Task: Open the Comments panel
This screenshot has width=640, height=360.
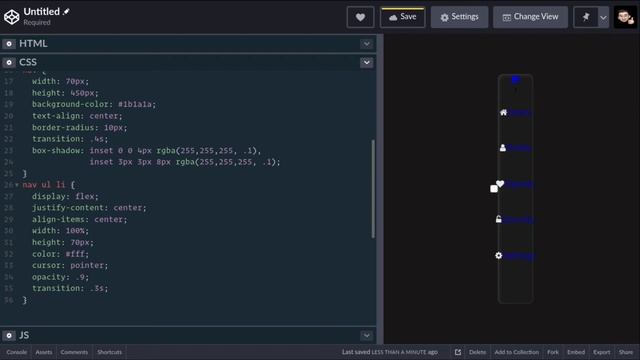Action: [x=74, y=352]
